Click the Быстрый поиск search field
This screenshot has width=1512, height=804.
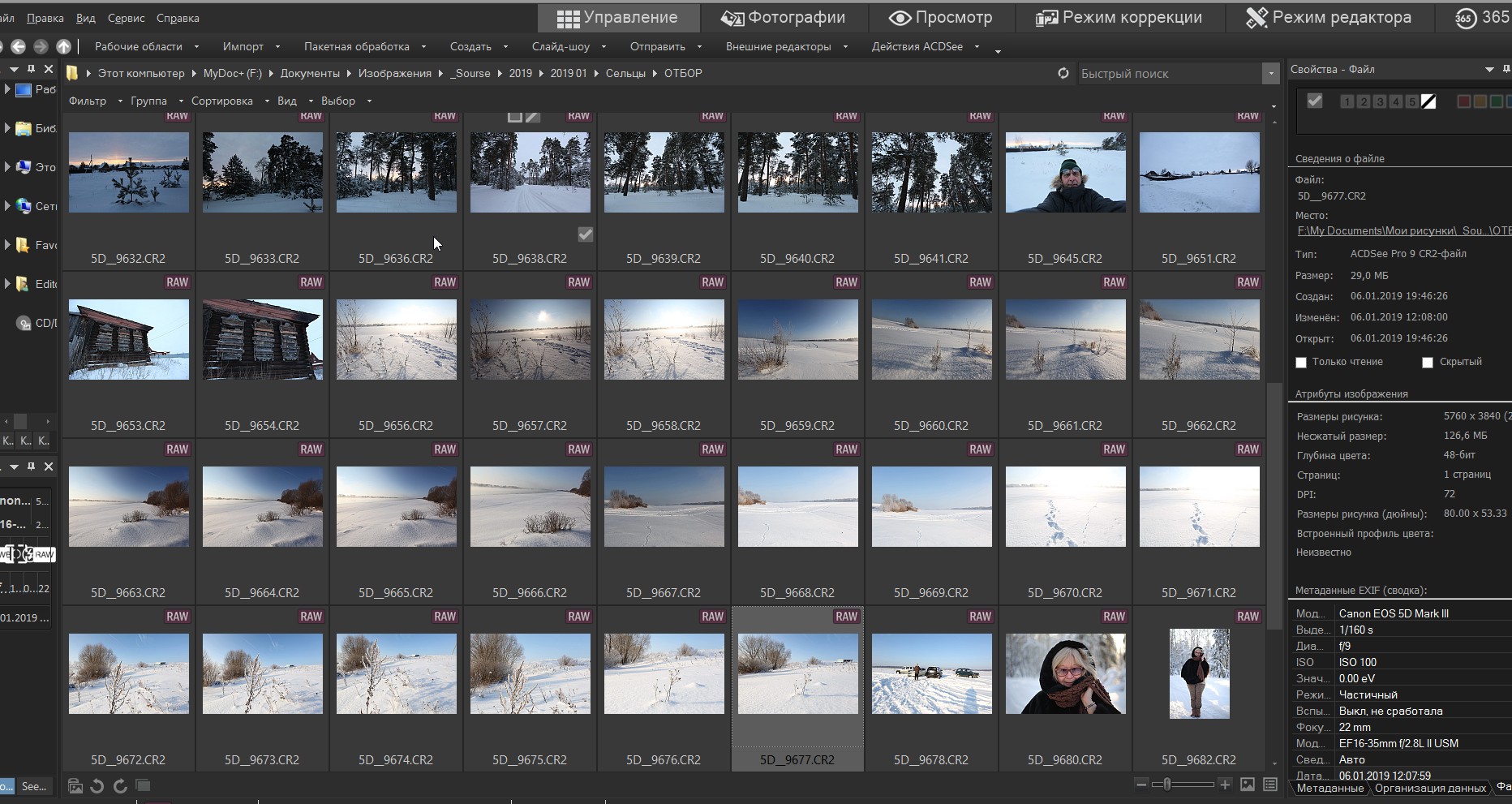point(1170,74)
